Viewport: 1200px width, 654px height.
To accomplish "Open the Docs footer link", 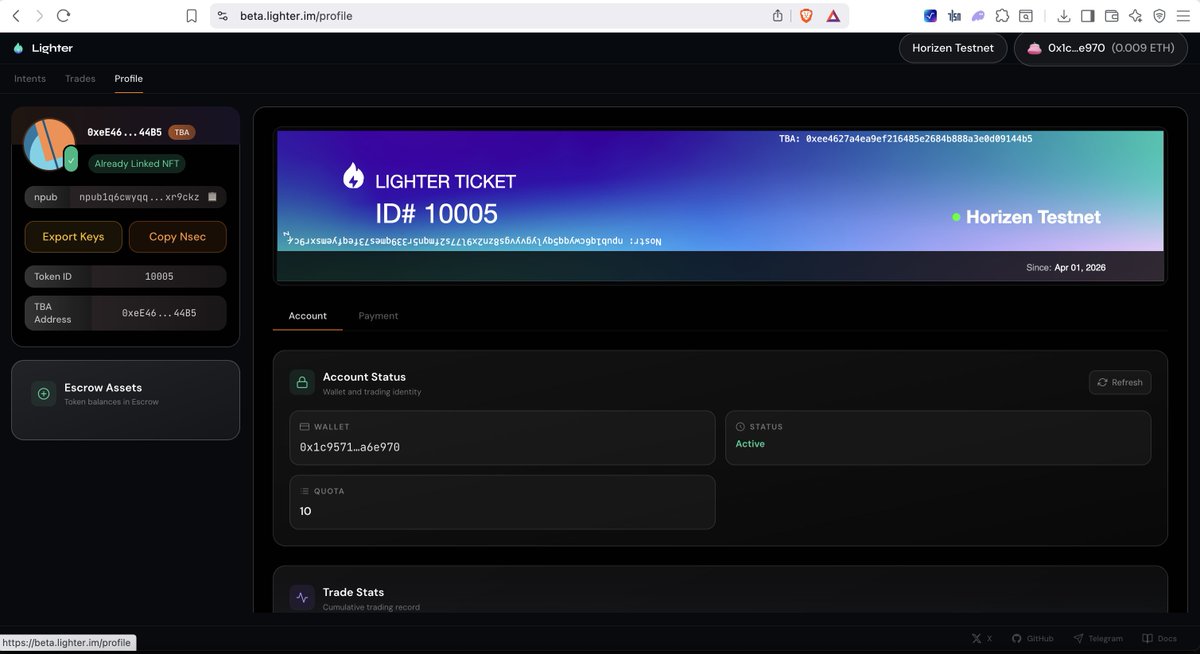I will point(1160,638).
